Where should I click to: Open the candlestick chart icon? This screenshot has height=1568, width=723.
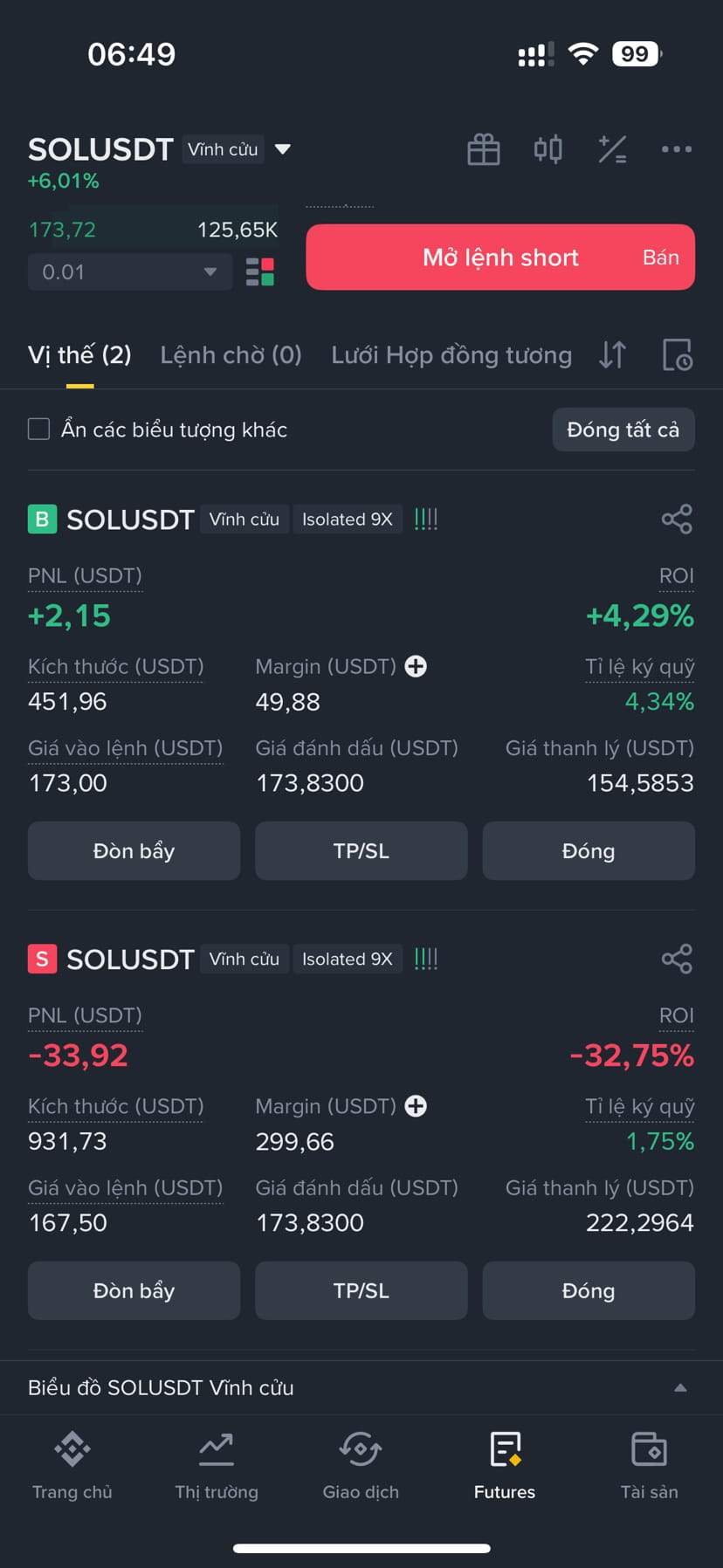[x=547, y=149]
